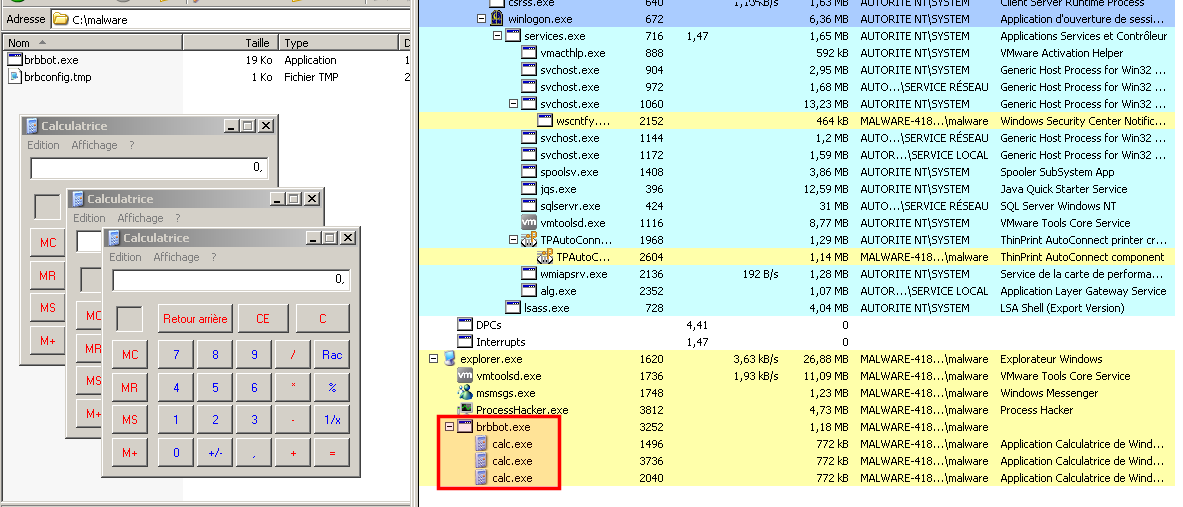Select the brbconfig.tmp file icon
The height and width of the screenshot is (507, 1183).
coord(14,77)
